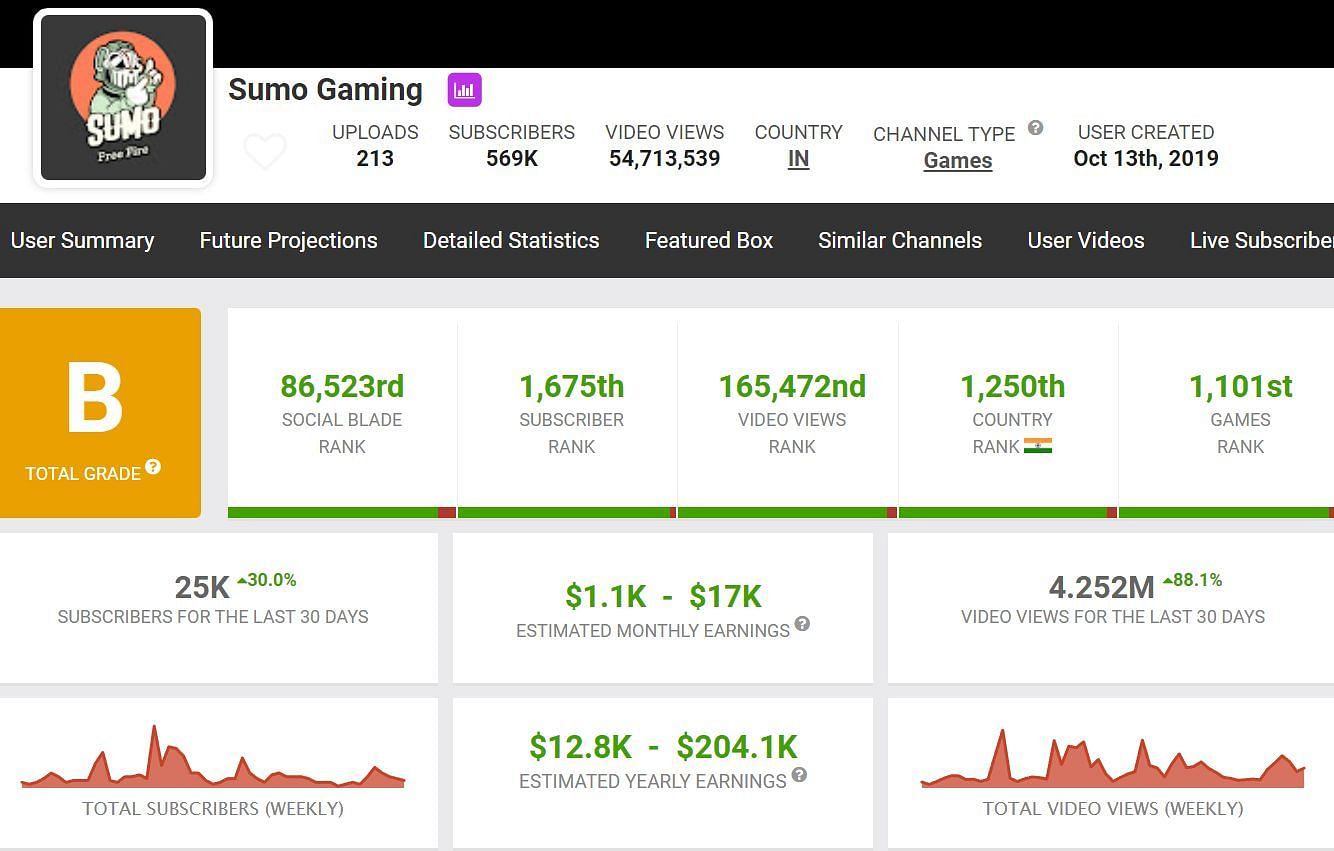Click the orange B total grade box
This screenshot has height=851, width=1334.
[100, 413]
